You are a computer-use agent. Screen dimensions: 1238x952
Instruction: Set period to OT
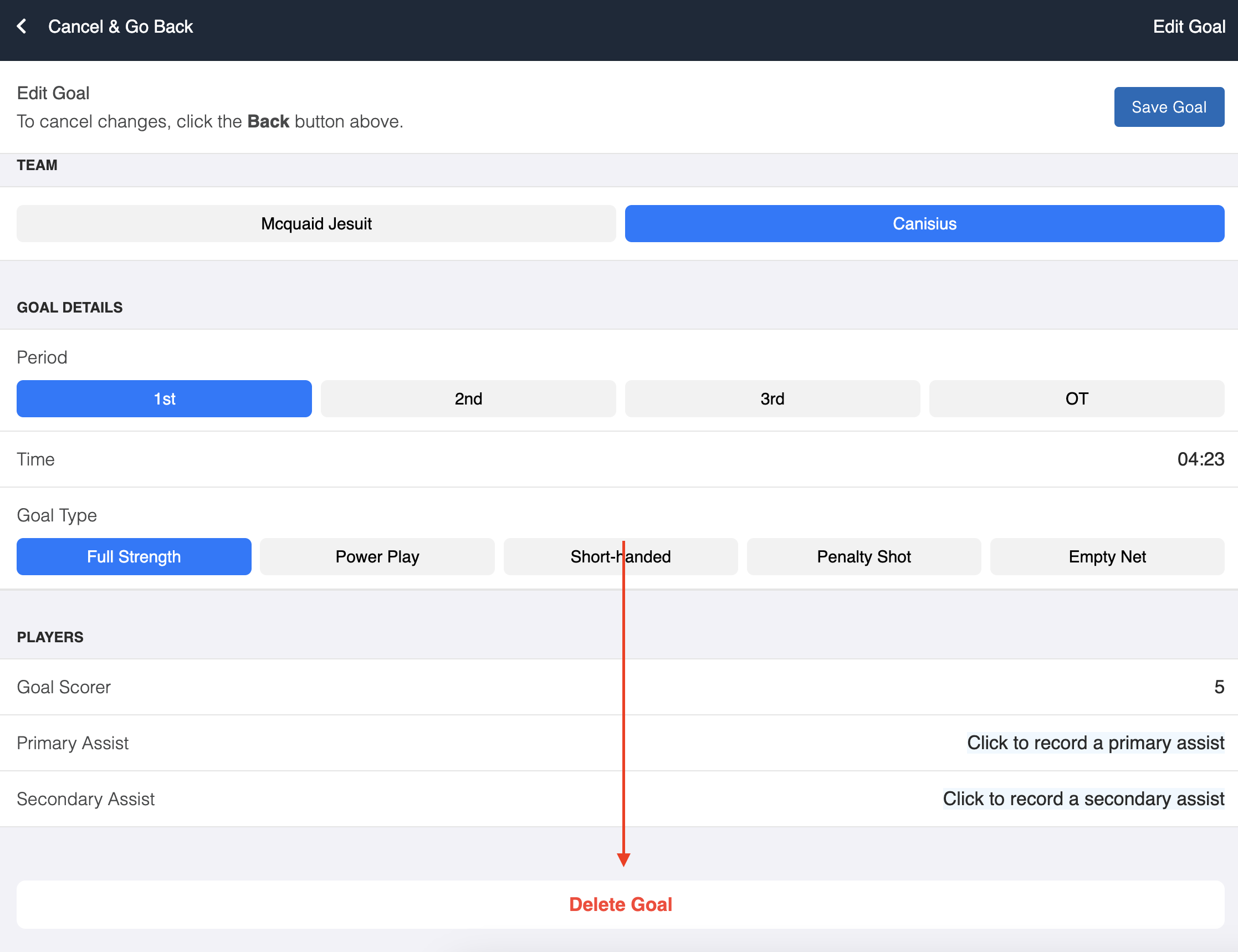1076,399
